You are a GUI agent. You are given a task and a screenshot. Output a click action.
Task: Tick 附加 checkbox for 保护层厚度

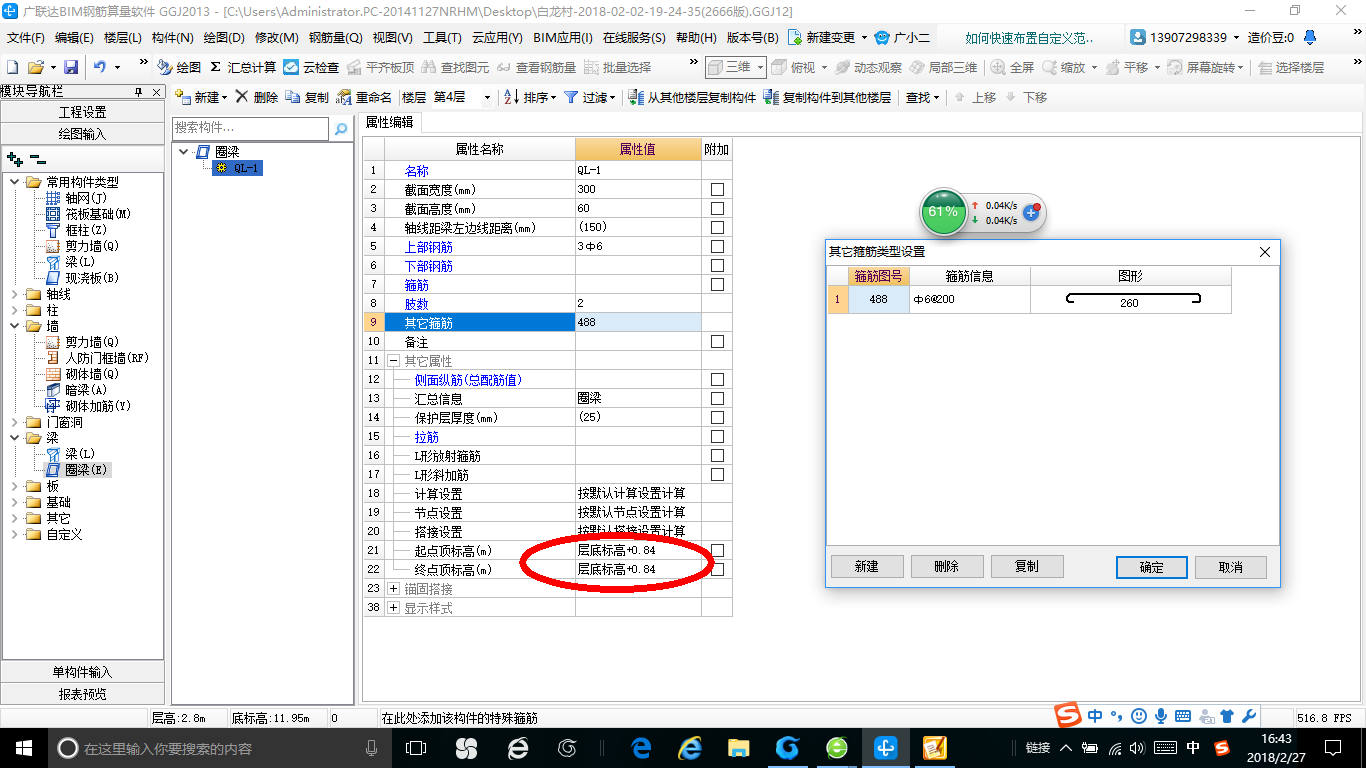717,417
